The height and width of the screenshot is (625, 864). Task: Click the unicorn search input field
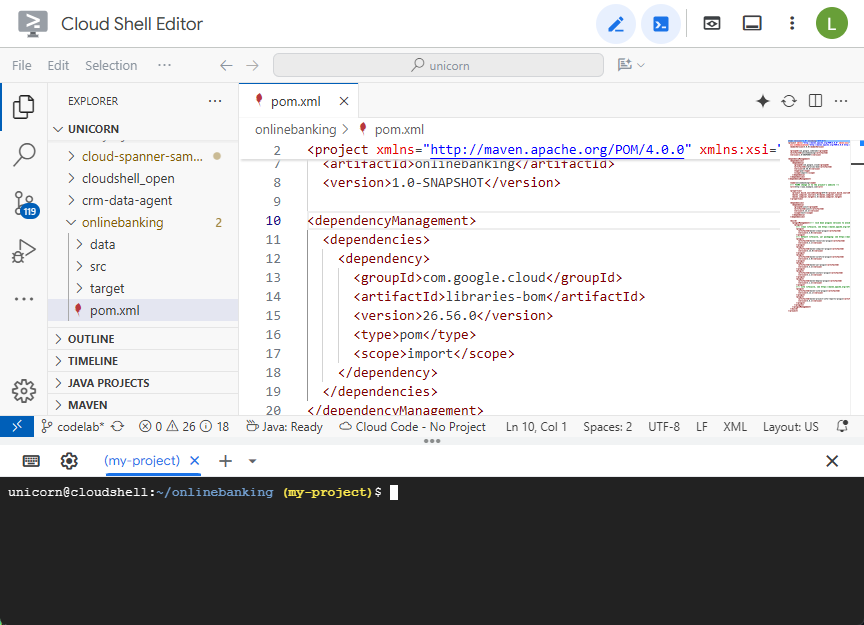pyautogui.click(x=438, y=65)
